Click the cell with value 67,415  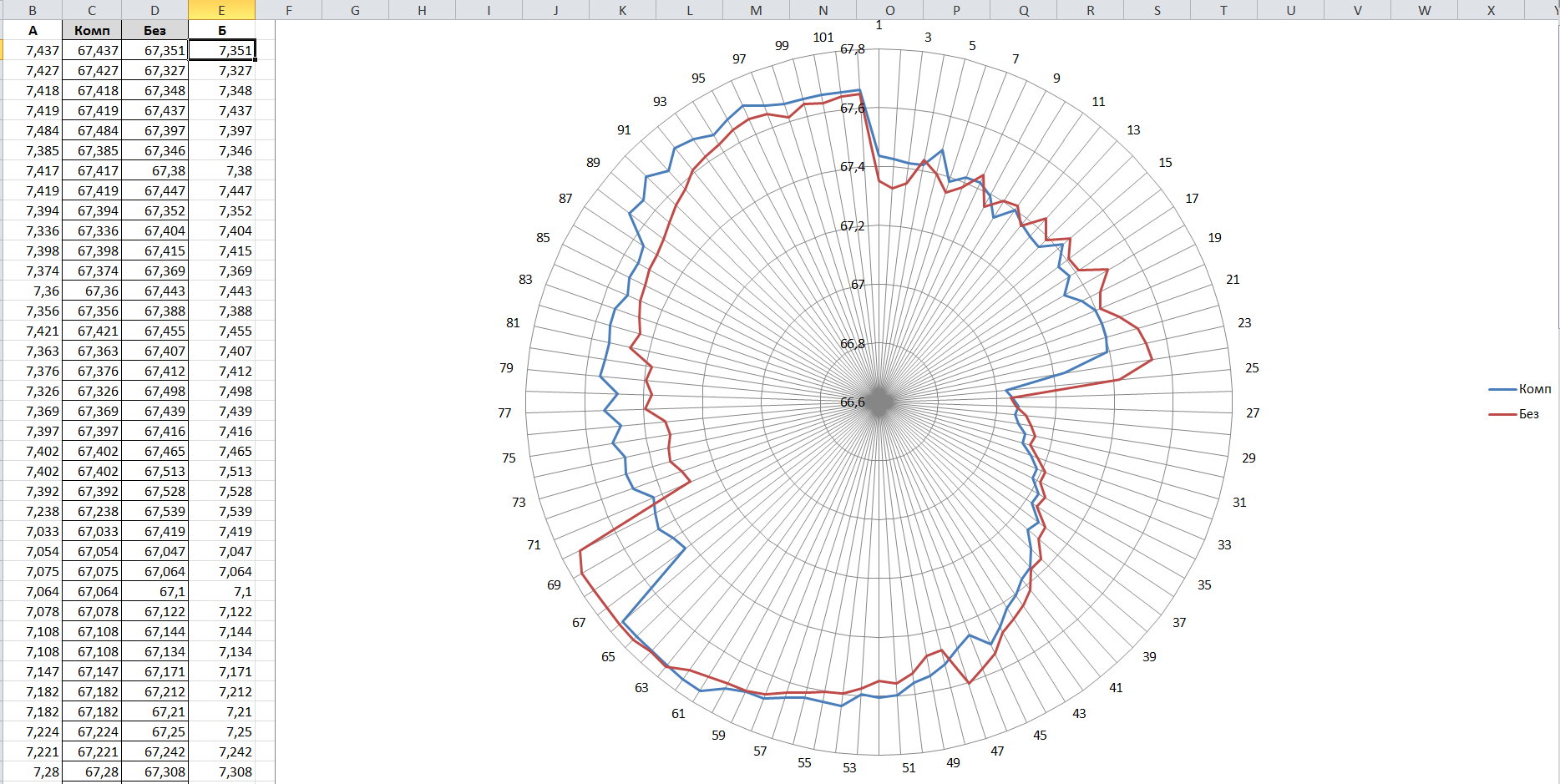pyautogui.click(x=155, y=250)
